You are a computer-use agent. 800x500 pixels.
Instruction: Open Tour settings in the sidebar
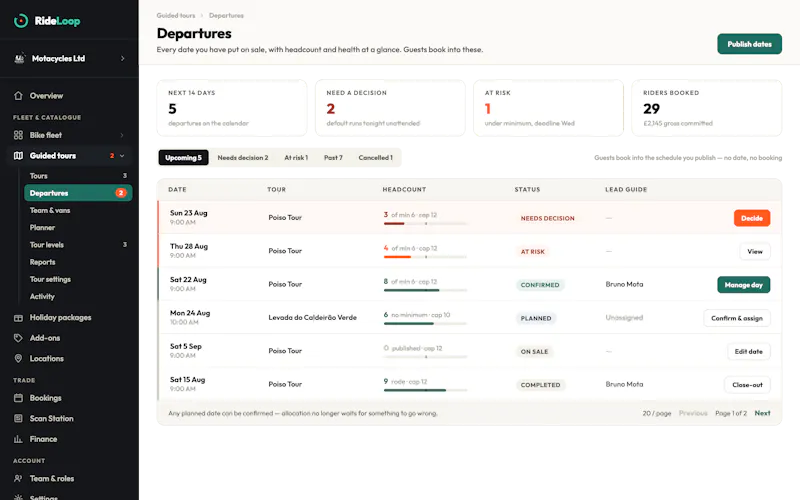pos(78,279)
